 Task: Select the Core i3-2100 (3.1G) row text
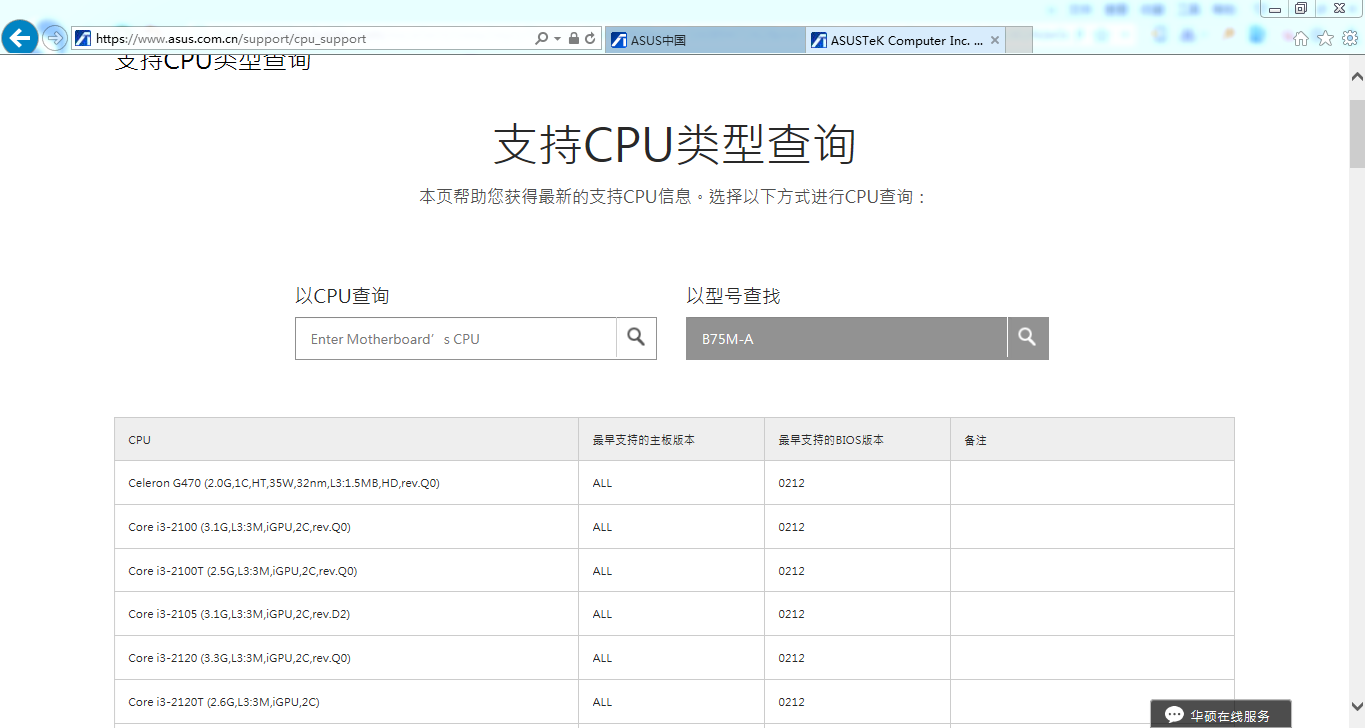tap(239, 527)
